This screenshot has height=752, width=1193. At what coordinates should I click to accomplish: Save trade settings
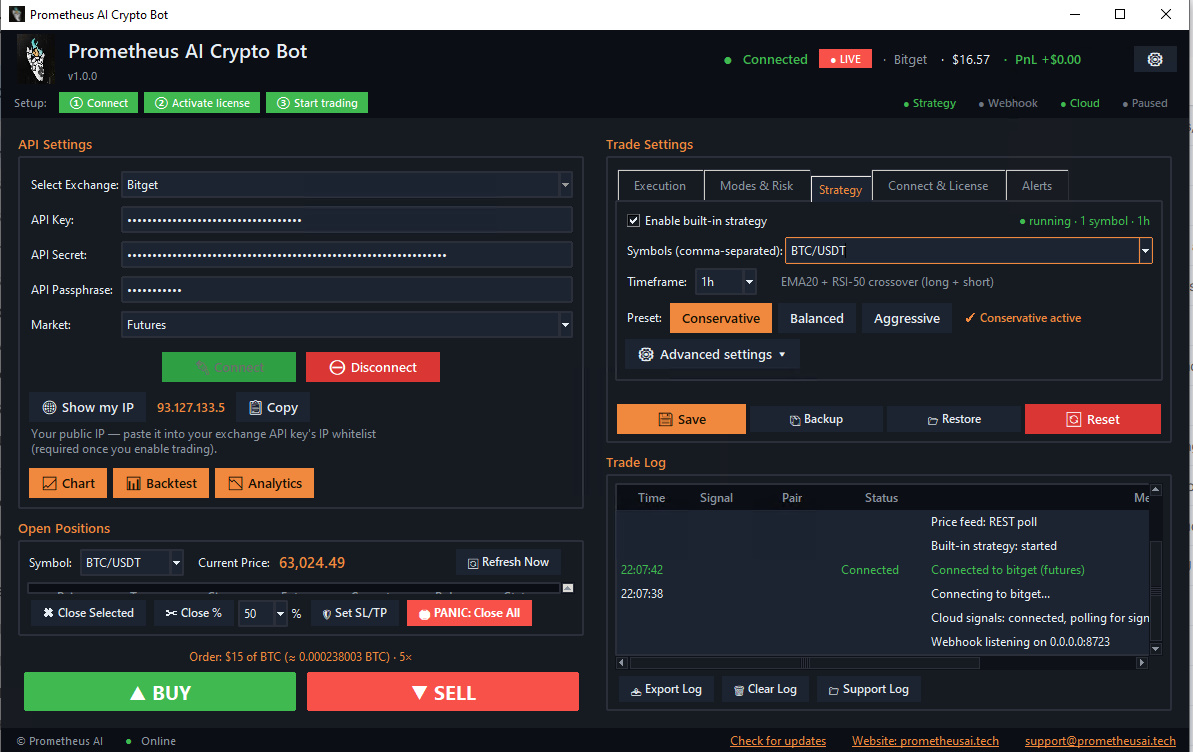click(x=681, y=419)
